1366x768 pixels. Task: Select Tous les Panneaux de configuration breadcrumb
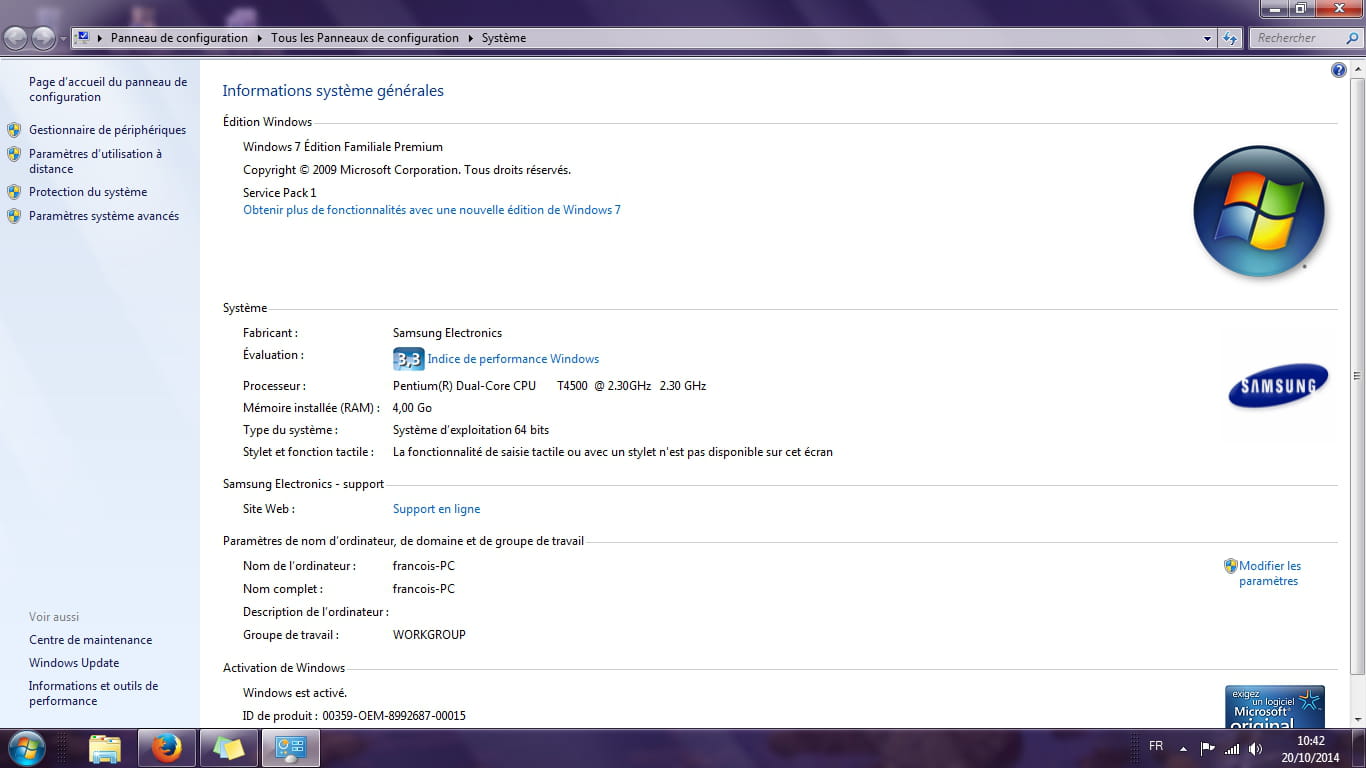[365, 38]
